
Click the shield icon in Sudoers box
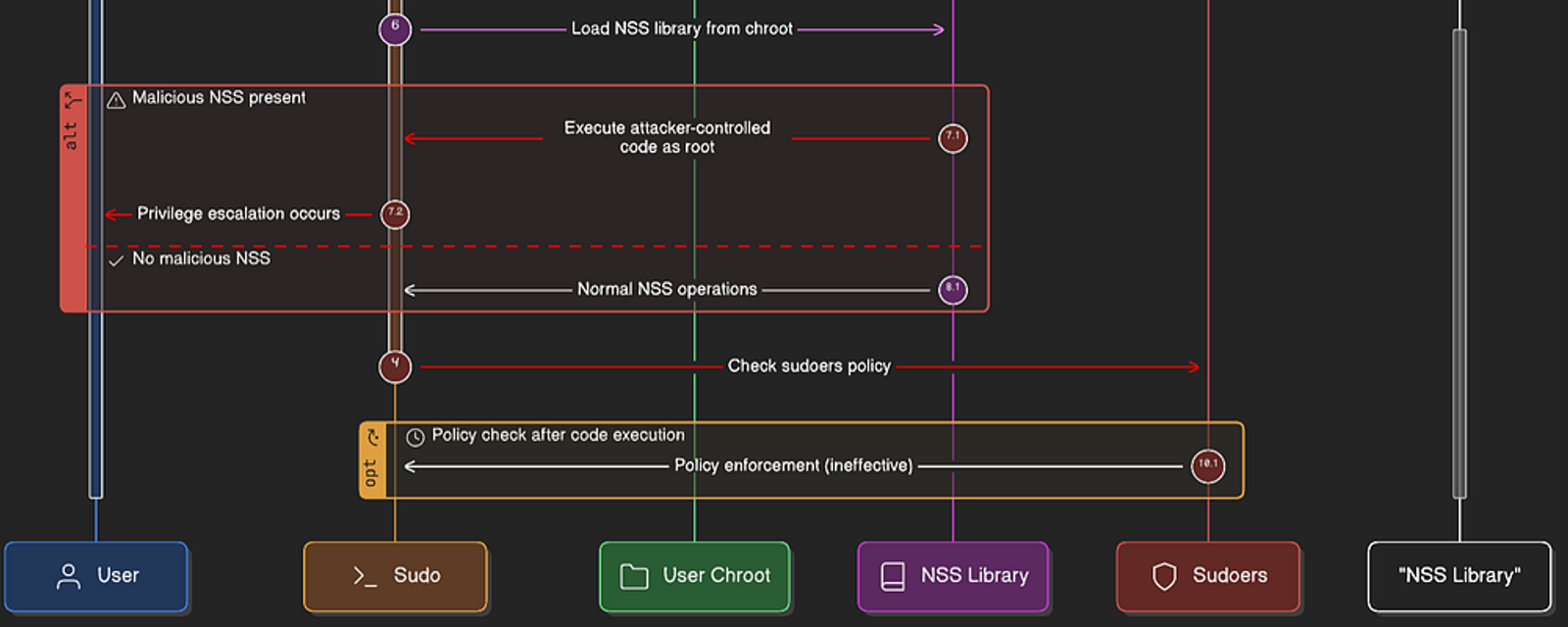point(1164,576)
